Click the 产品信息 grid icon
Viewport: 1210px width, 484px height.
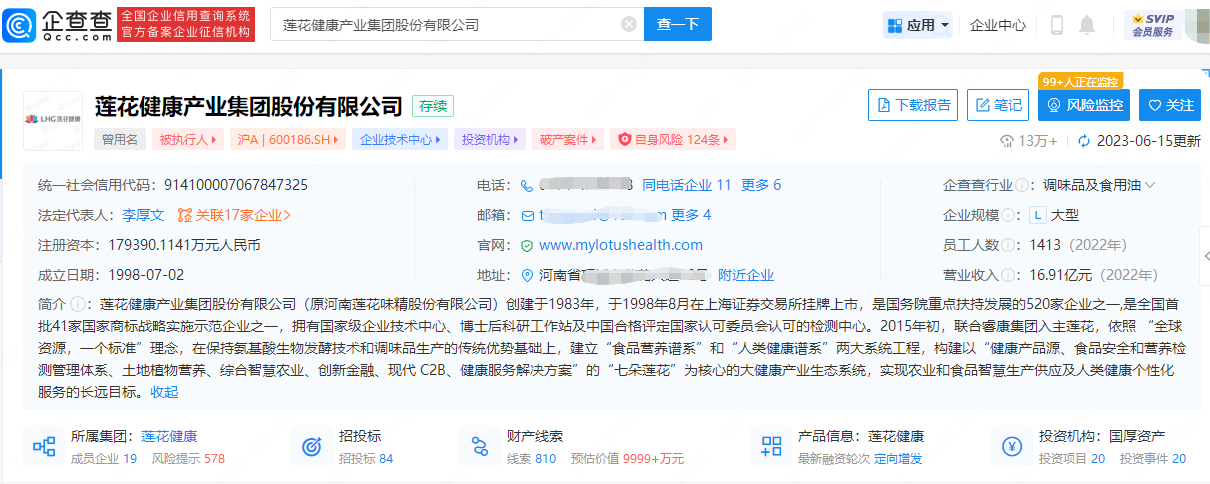pyautogui.click(x=771, y=447)
